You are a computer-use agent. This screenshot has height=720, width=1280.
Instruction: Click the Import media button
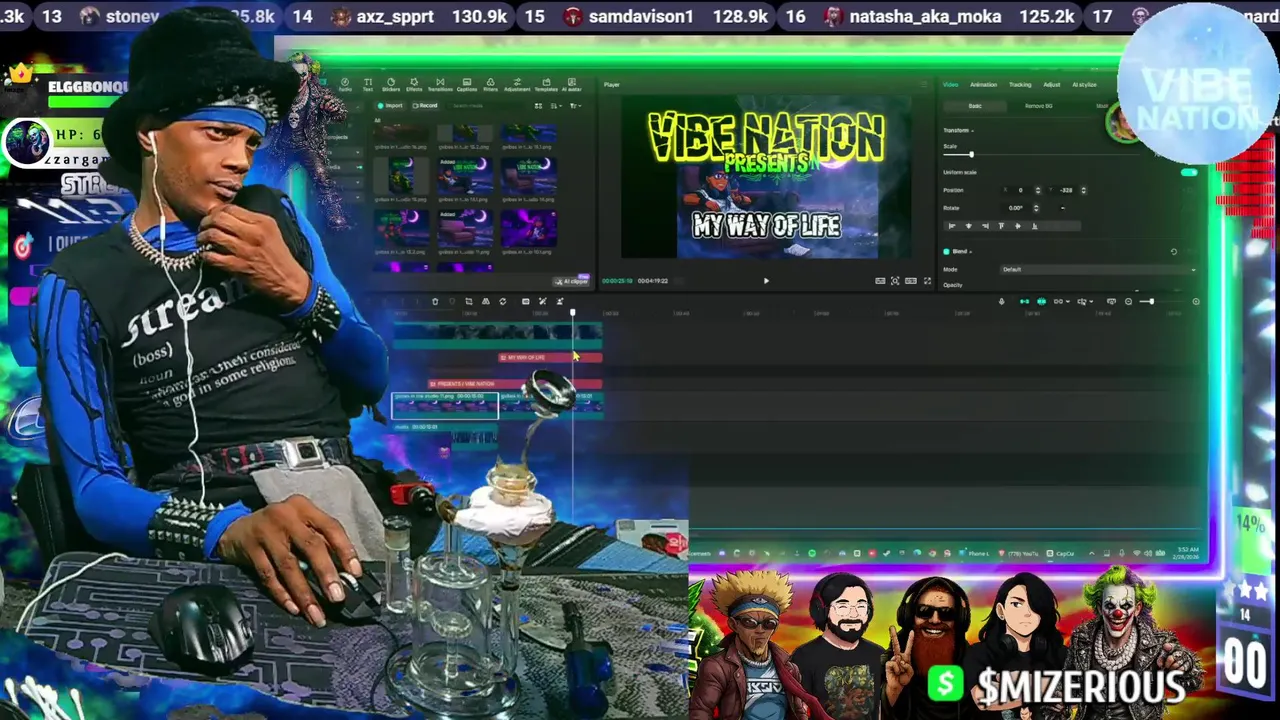390,105
